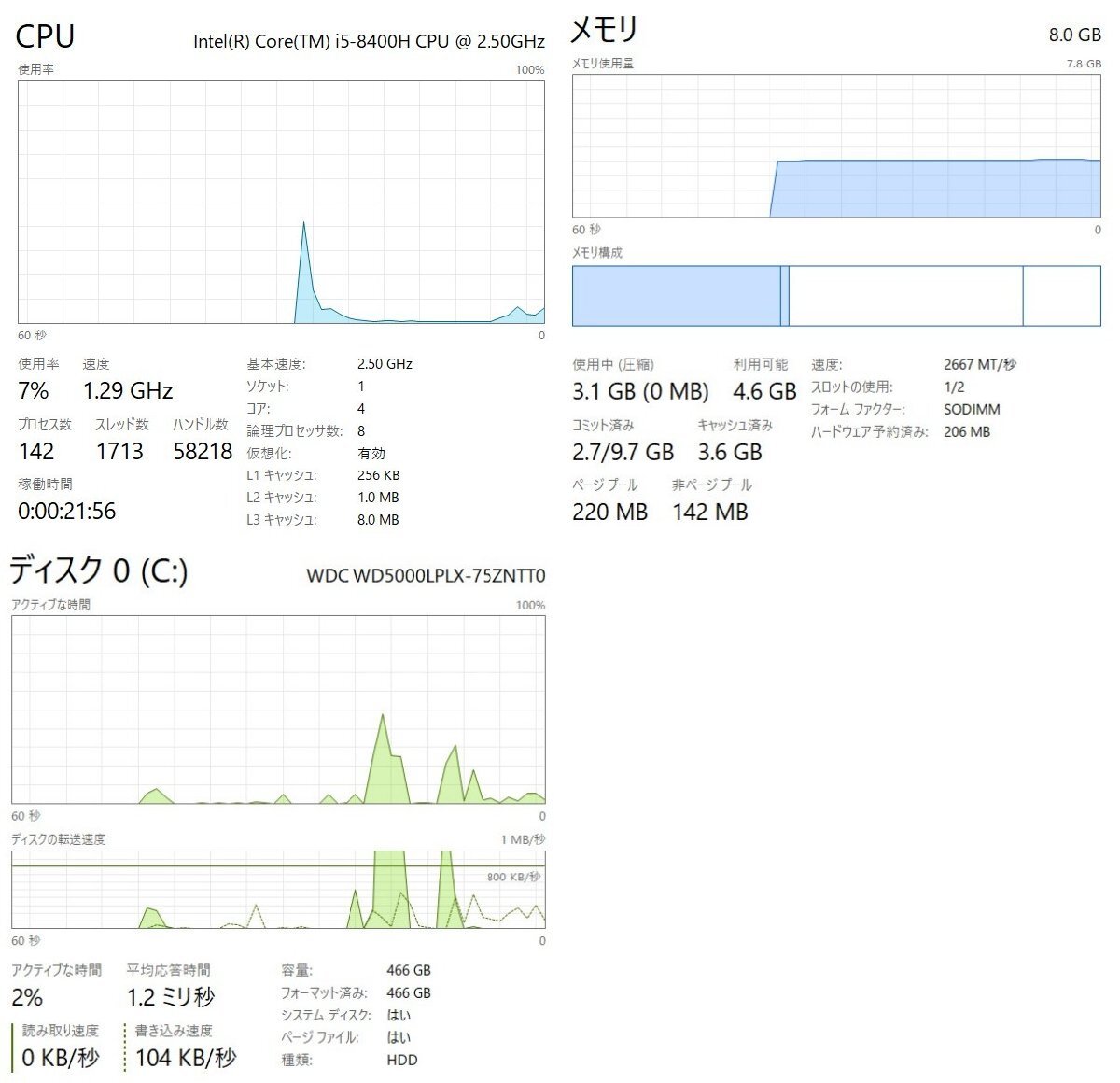The image size is (1120, 1083).
Task: Click the logical processors value 8
Action: pos(361,431)
